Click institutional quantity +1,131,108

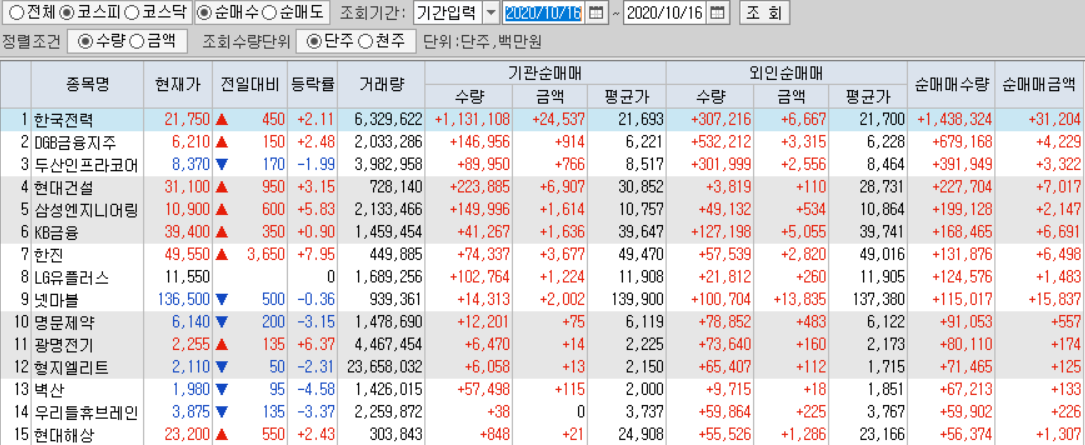(473, 120)
